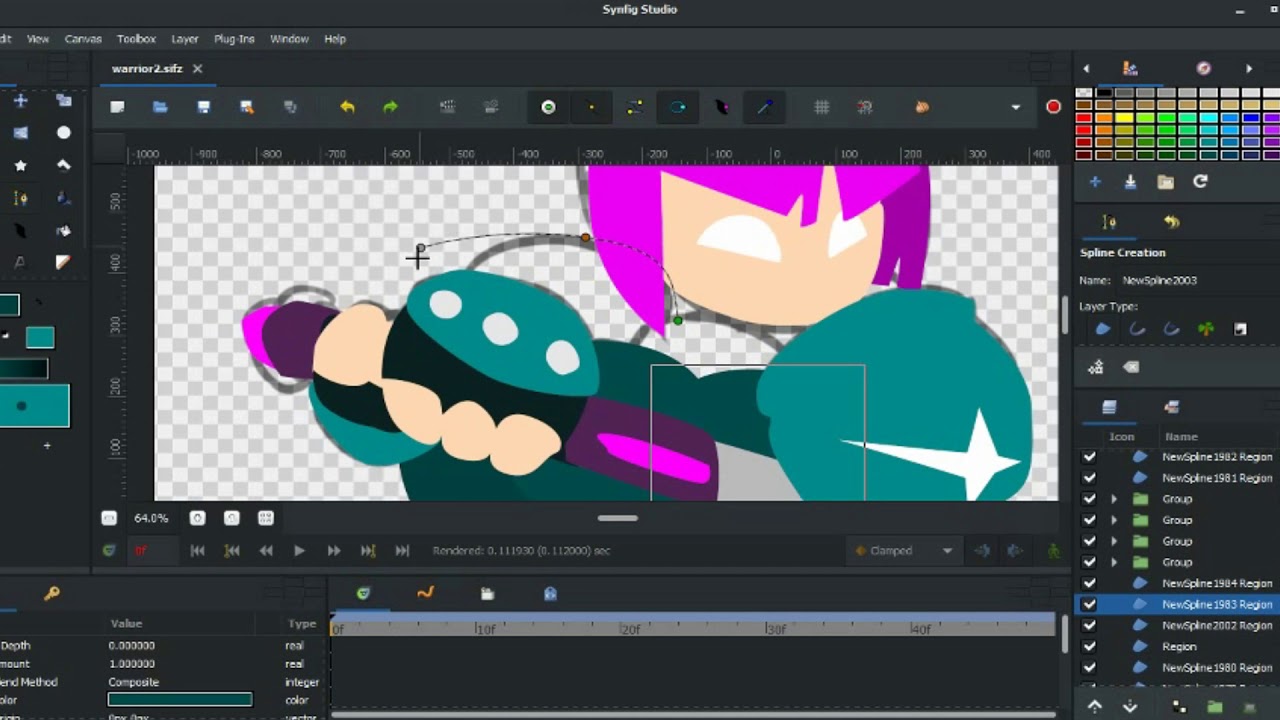
Task: Click the Save As toolbar icon
Action: [x=247, y=107]
